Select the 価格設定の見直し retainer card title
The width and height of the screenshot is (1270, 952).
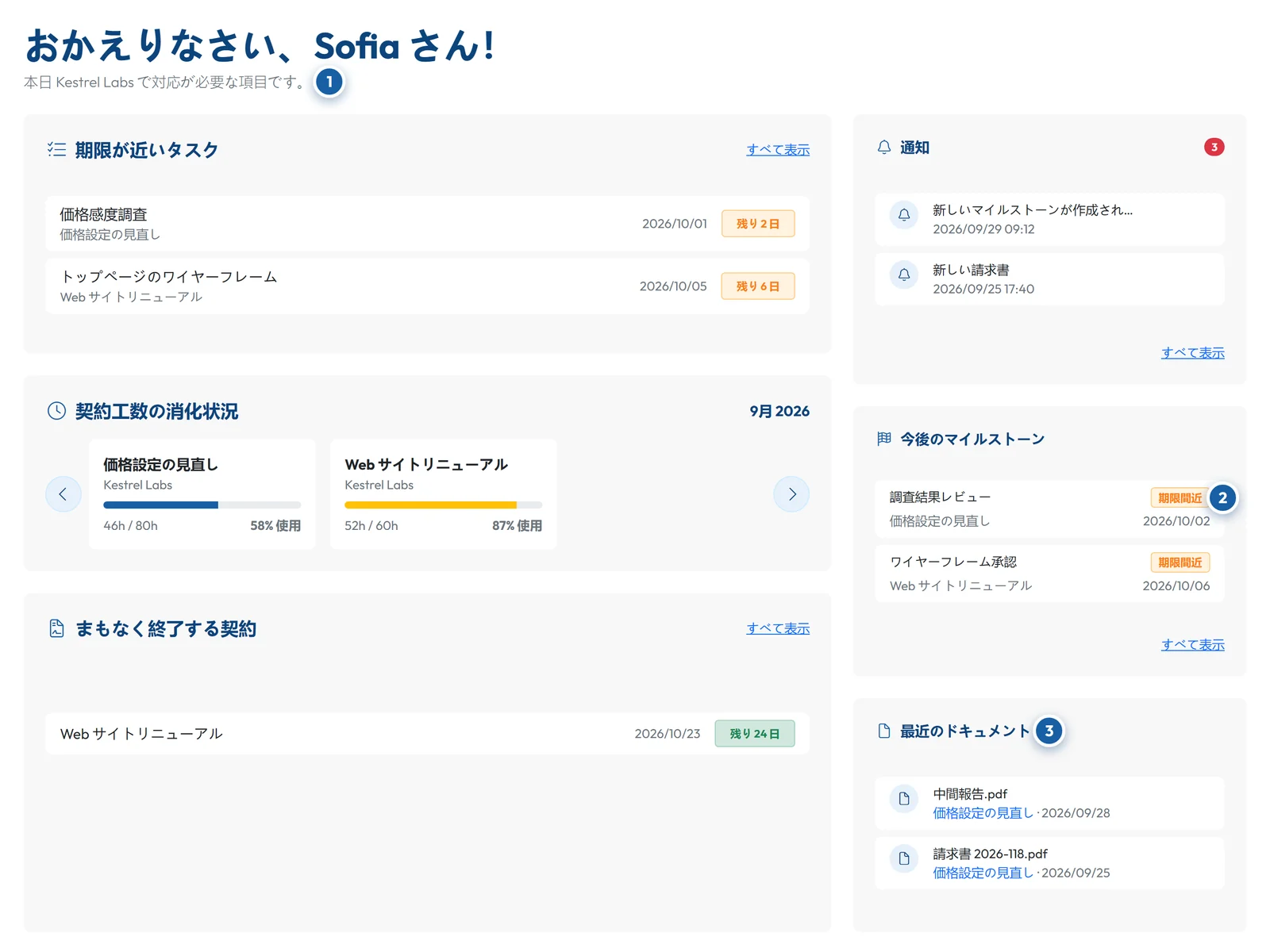(x=160, y=465)
